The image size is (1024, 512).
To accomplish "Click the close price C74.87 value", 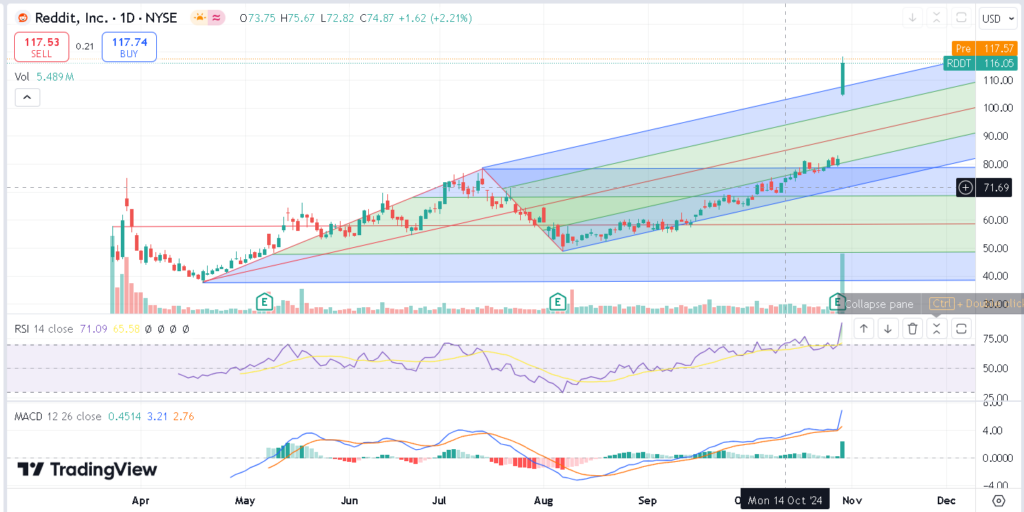I will pos(376,18).
